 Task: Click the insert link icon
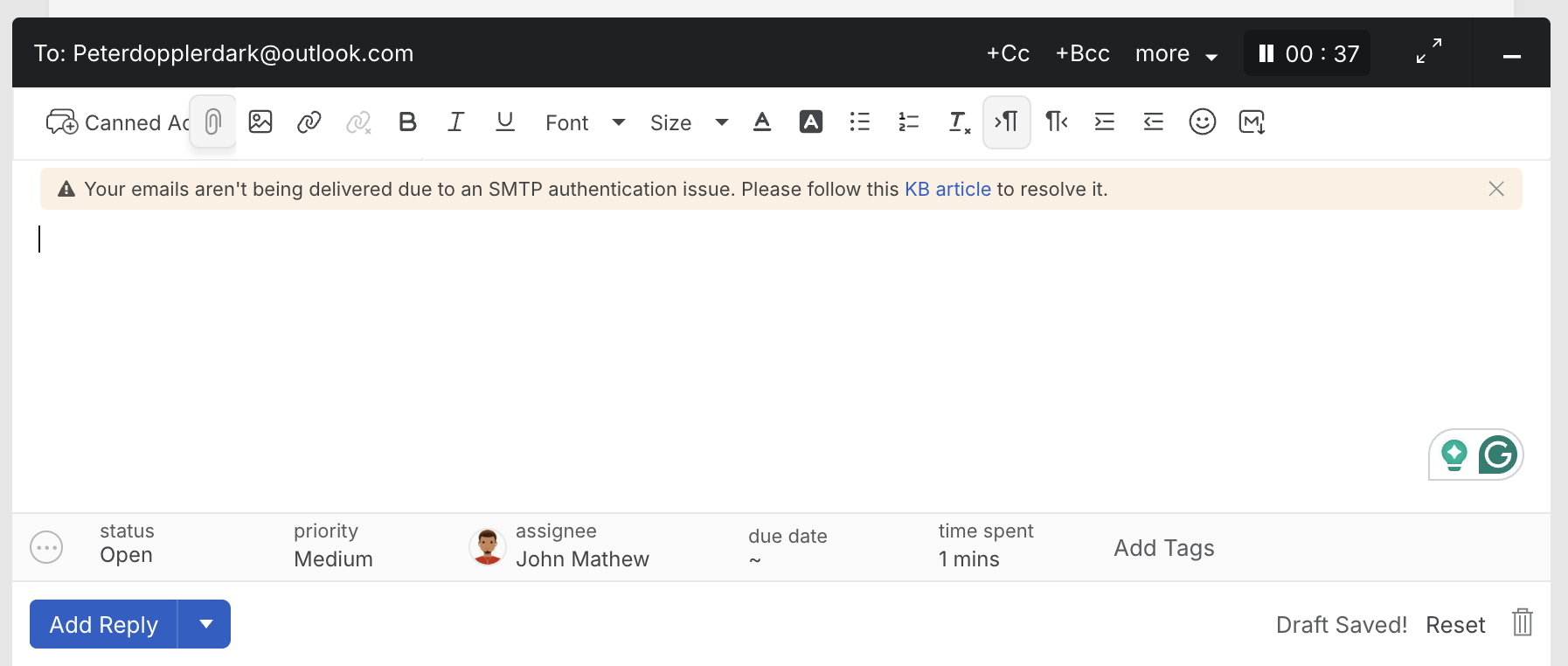point(309,121)
